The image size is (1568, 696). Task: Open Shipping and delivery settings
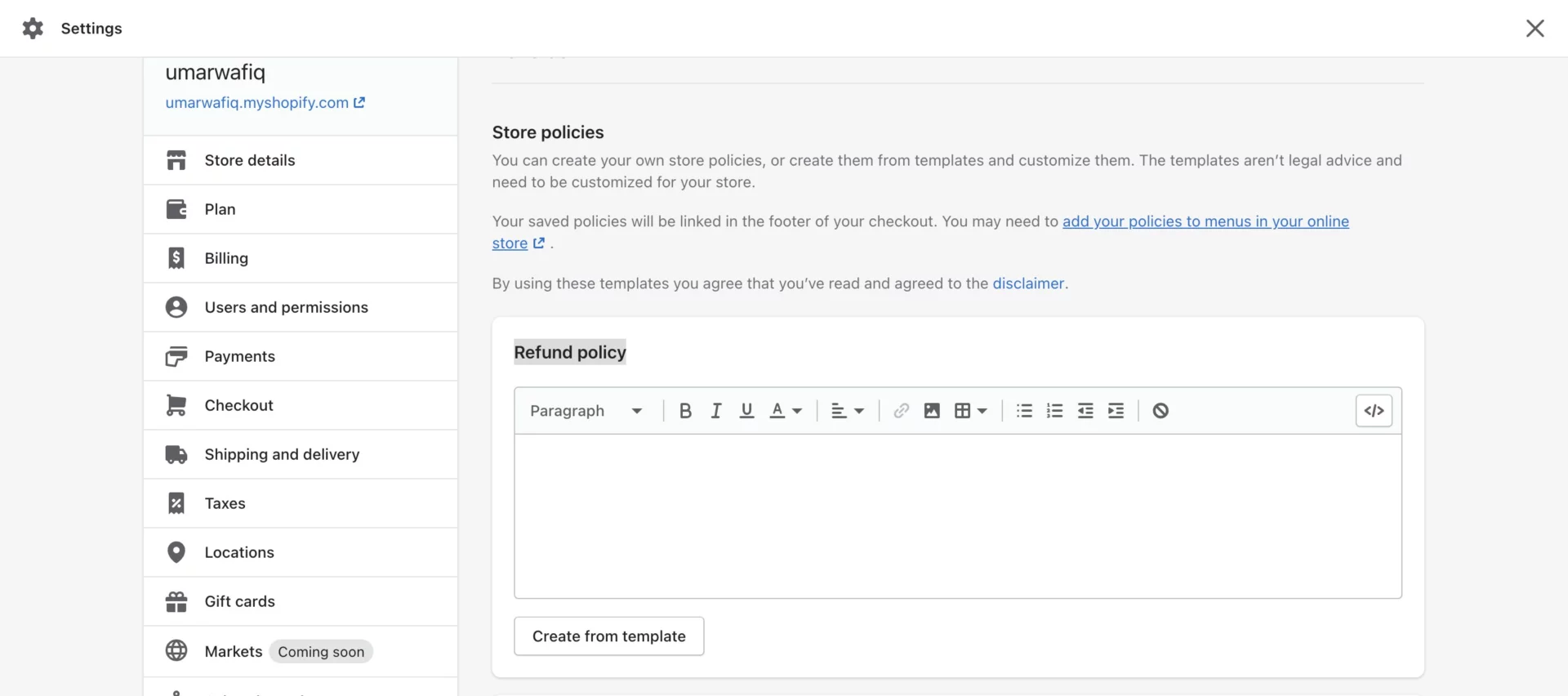(301, 454)
